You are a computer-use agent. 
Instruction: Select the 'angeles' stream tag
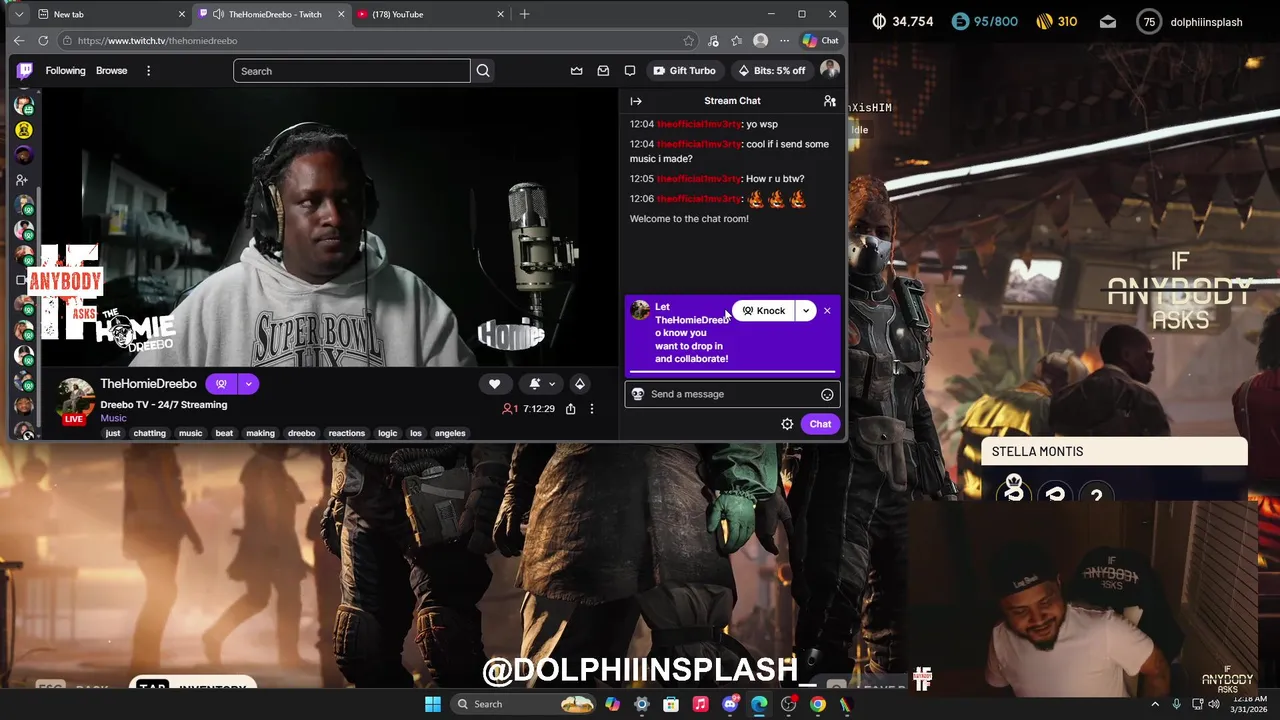(450, 433)
